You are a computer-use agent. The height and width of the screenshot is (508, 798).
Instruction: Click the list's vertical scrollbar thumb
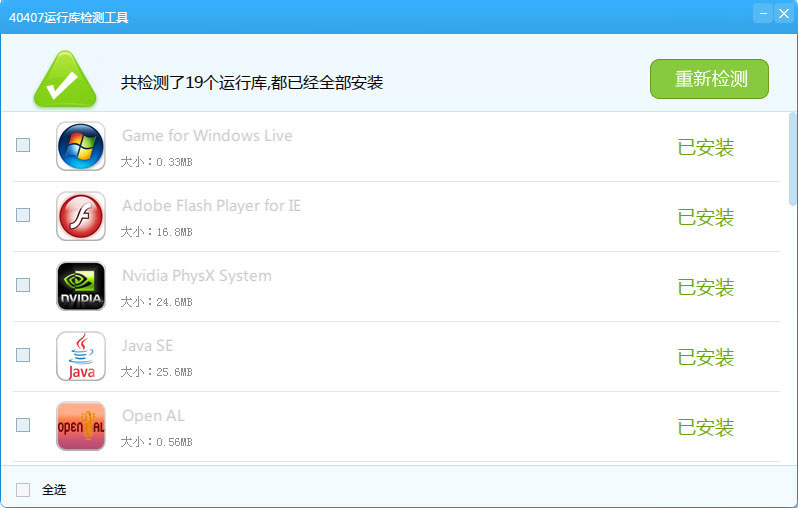pos(792,159)
